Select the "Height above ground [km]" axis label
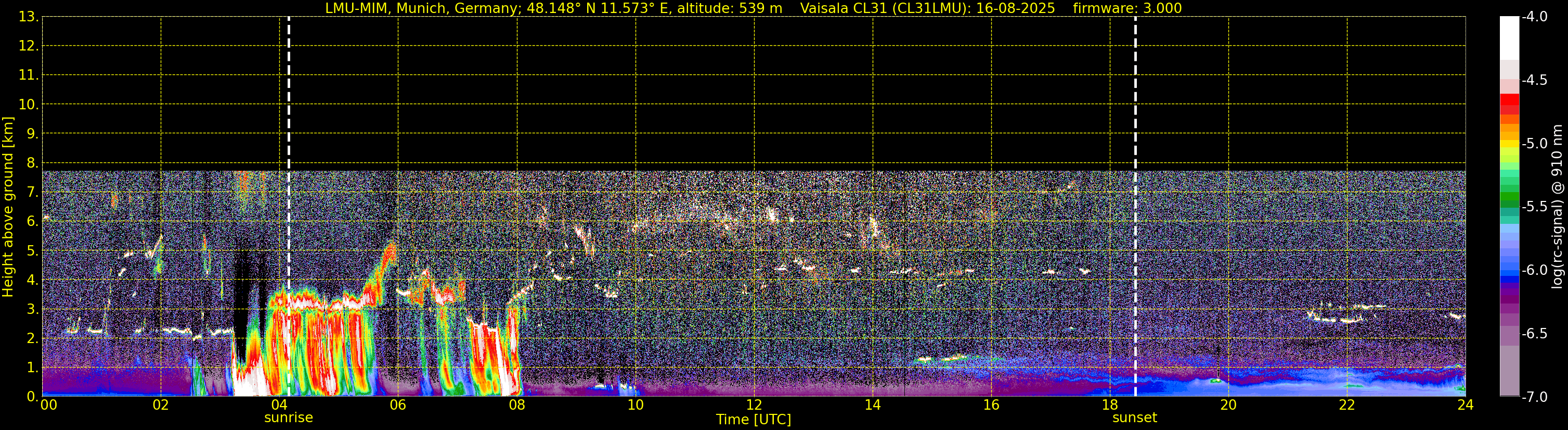Screen dimensions: 1568x430 click(x=8, y=207)
